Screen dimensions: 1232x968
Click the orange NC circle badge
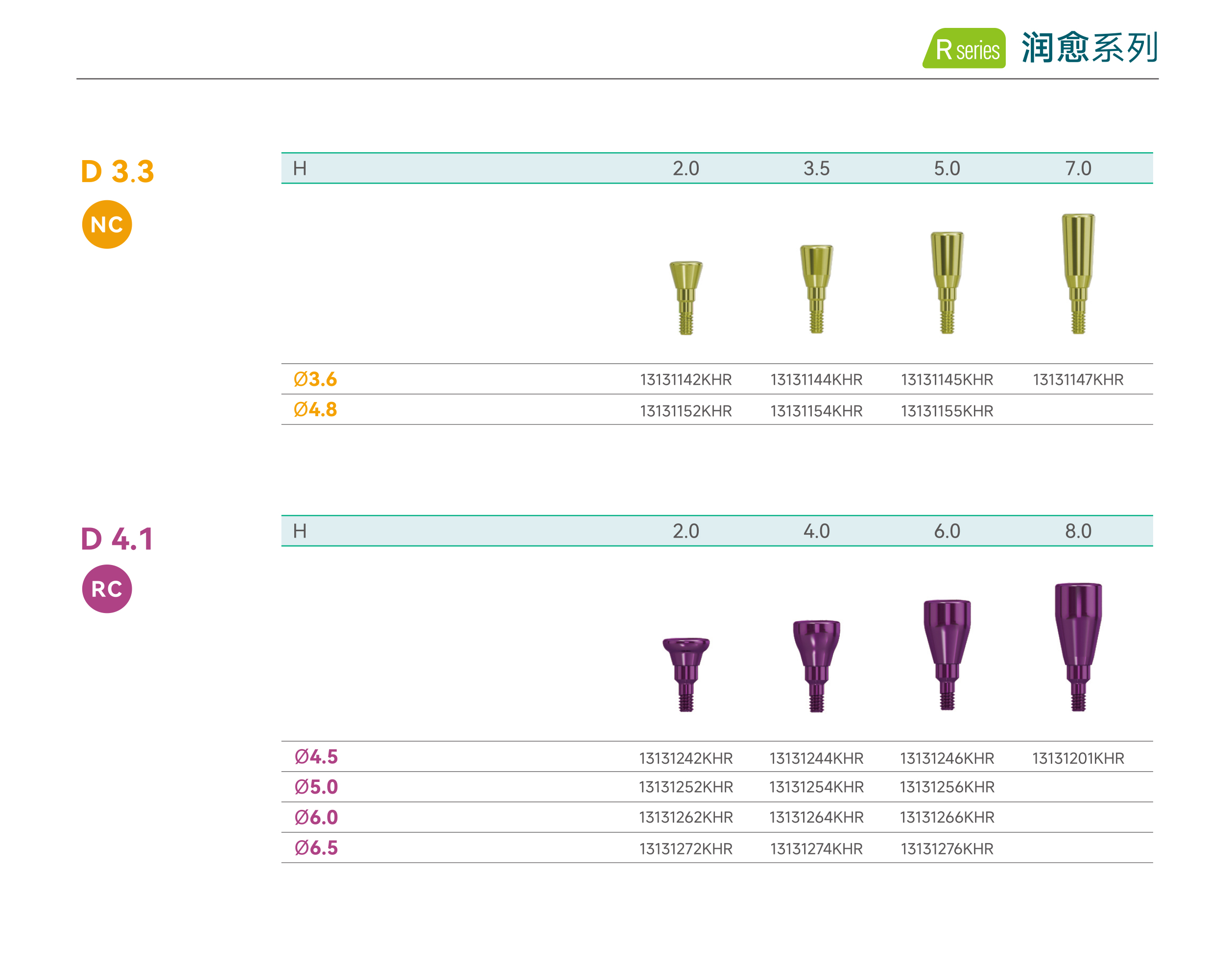click(107, 224)
